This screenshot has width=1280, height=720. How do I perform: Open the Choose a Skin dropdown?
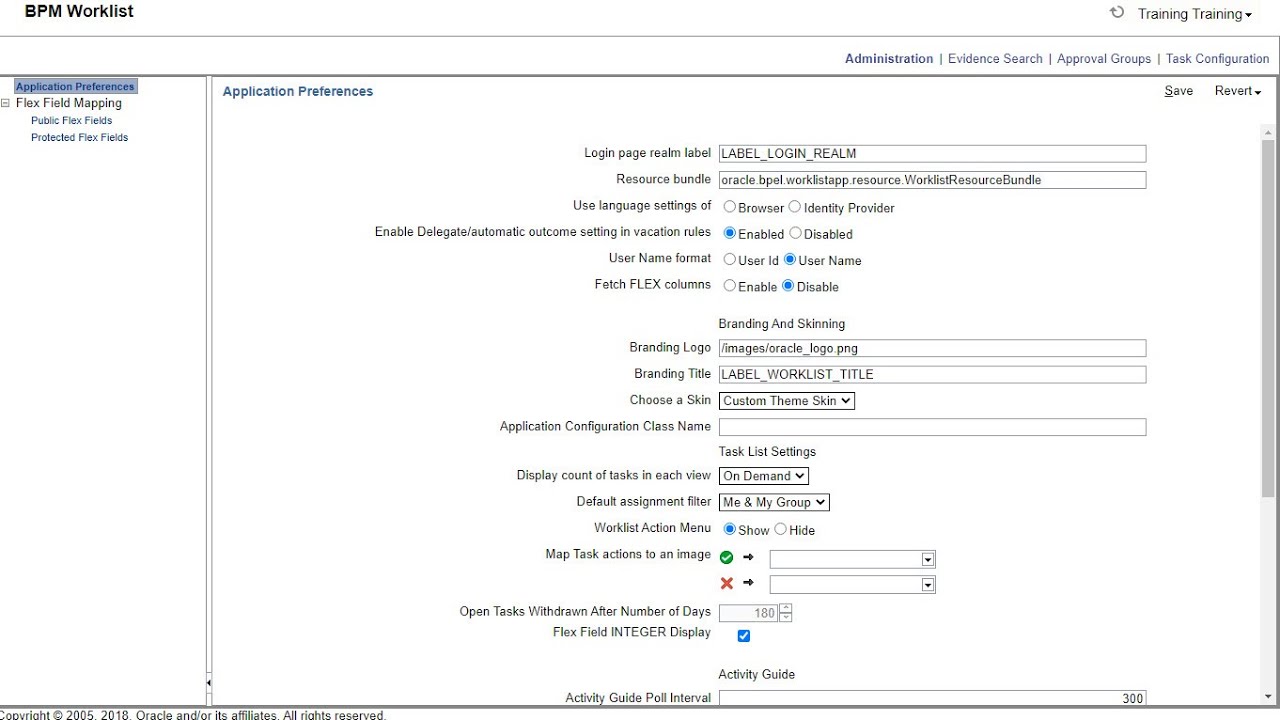[787, 401]
